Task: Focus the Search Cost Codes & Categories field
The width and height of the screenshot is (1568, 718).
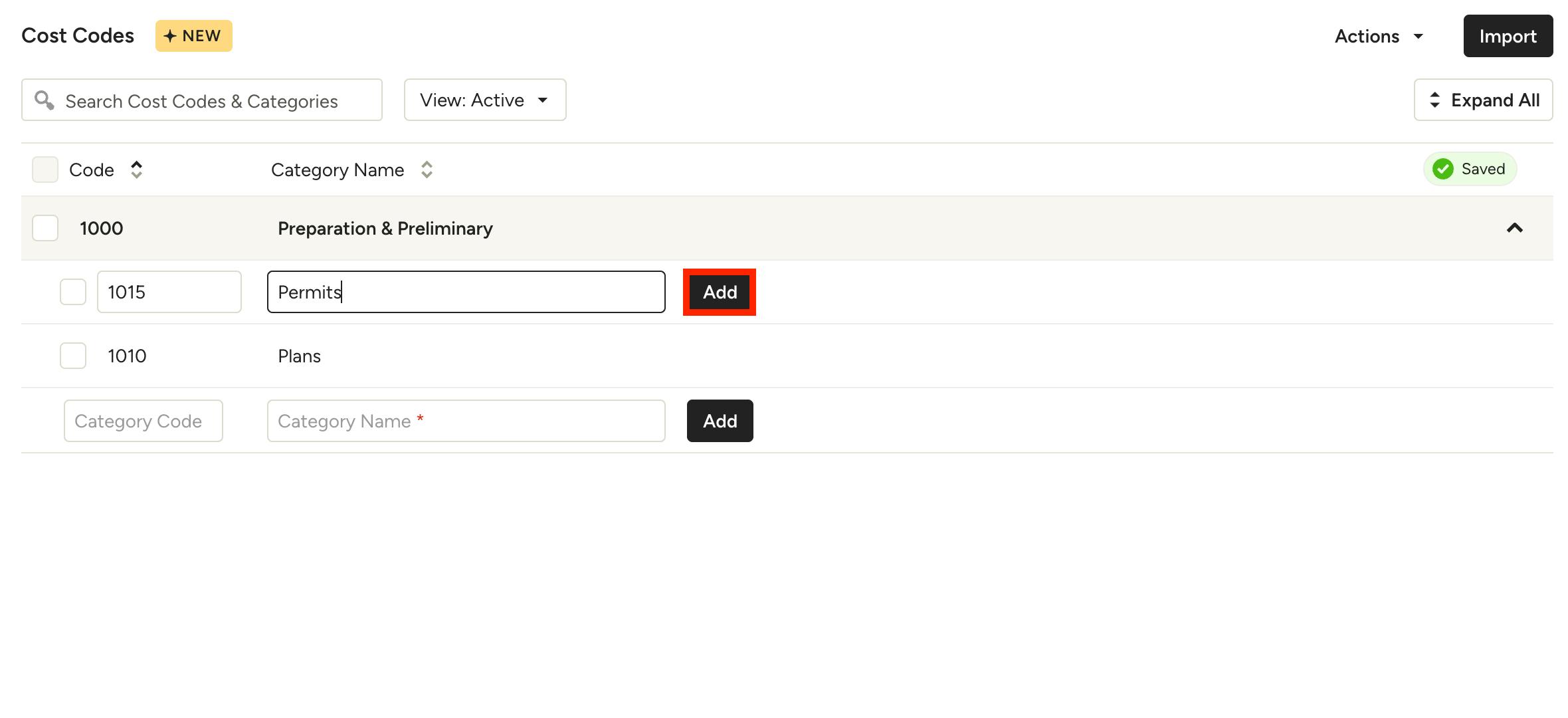Action: tap(213, 101)
